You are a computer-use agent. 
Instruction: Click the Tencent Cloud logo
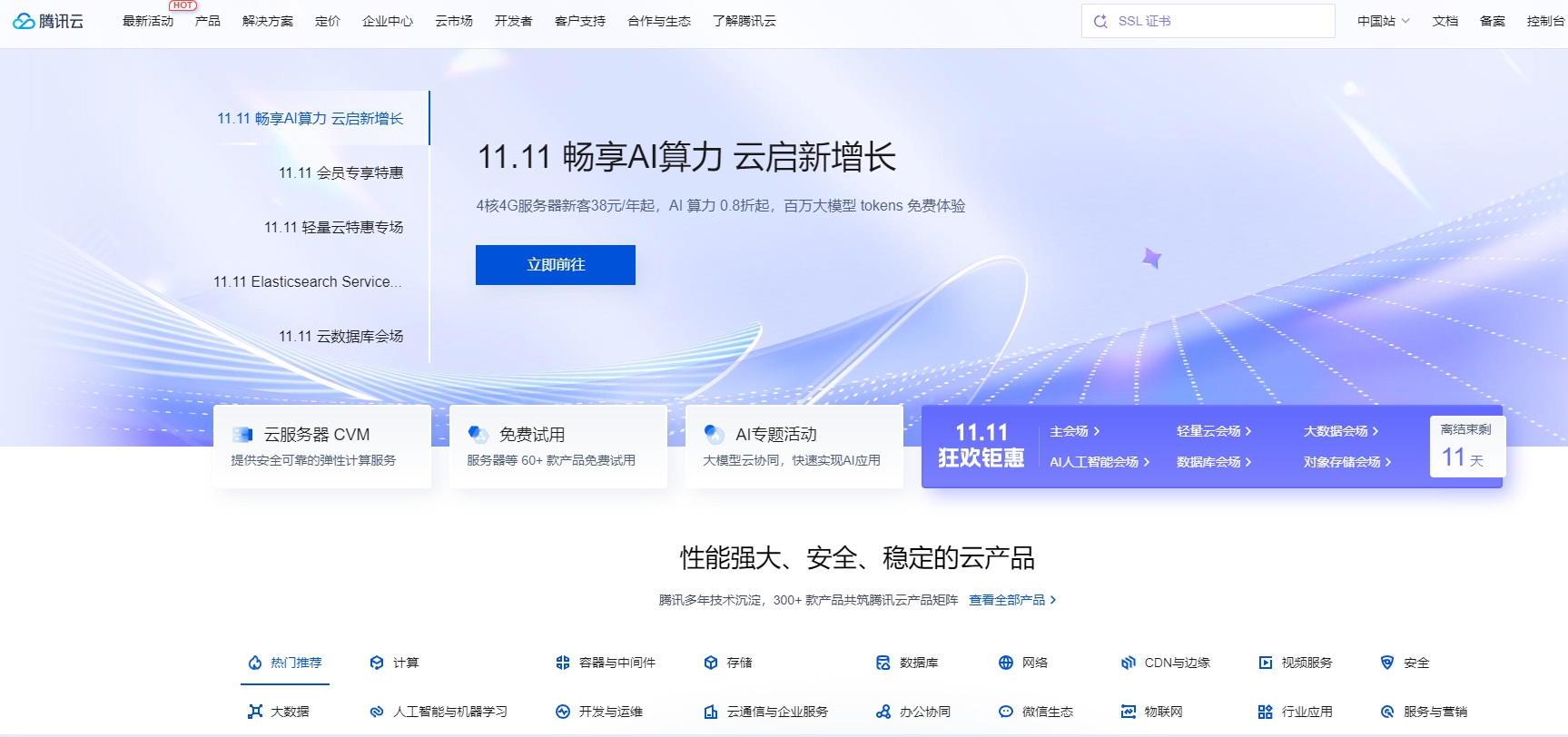(48, 21)
